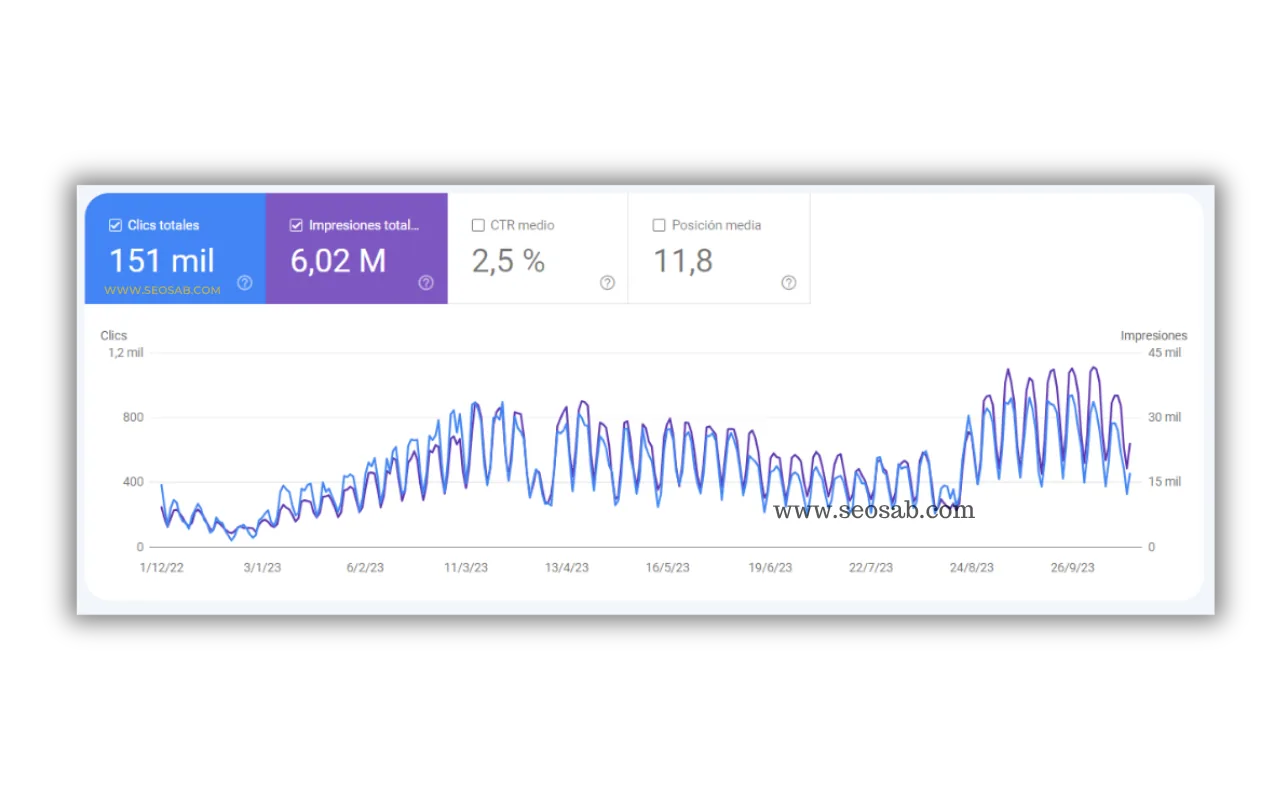This screenshot has height=800, width=1280.
Task: Click the 800 clicks axis value
Action: point(133,418)
